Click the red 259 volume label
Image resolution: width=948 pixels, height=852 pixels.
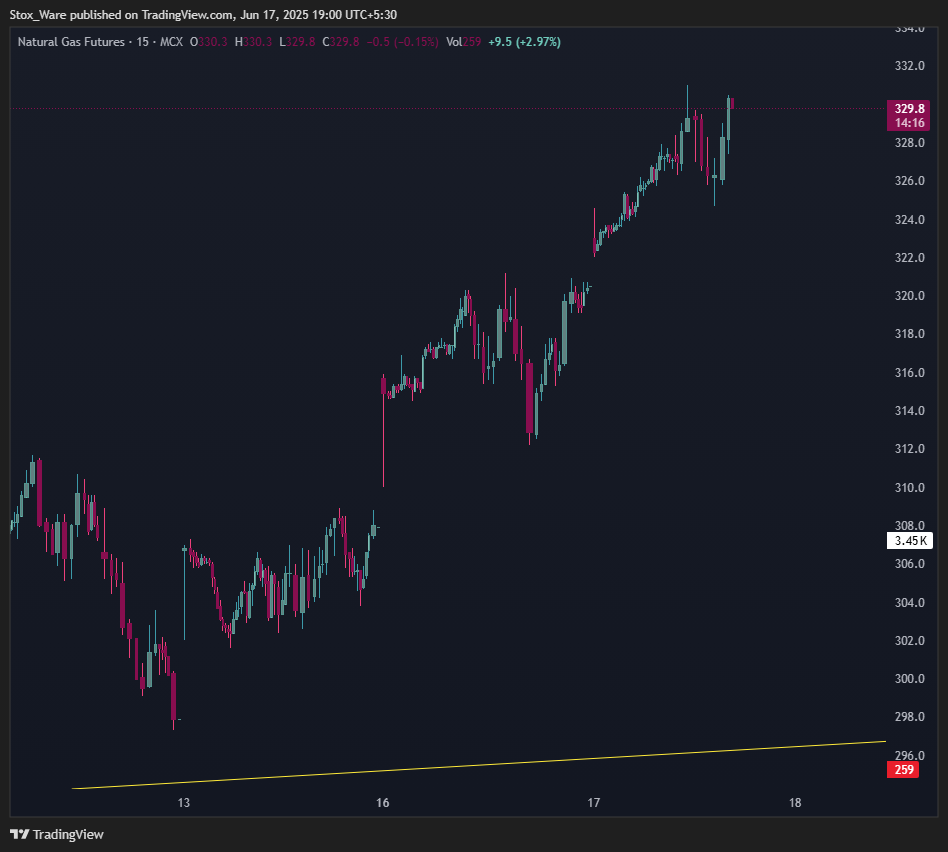coord(904,770)
